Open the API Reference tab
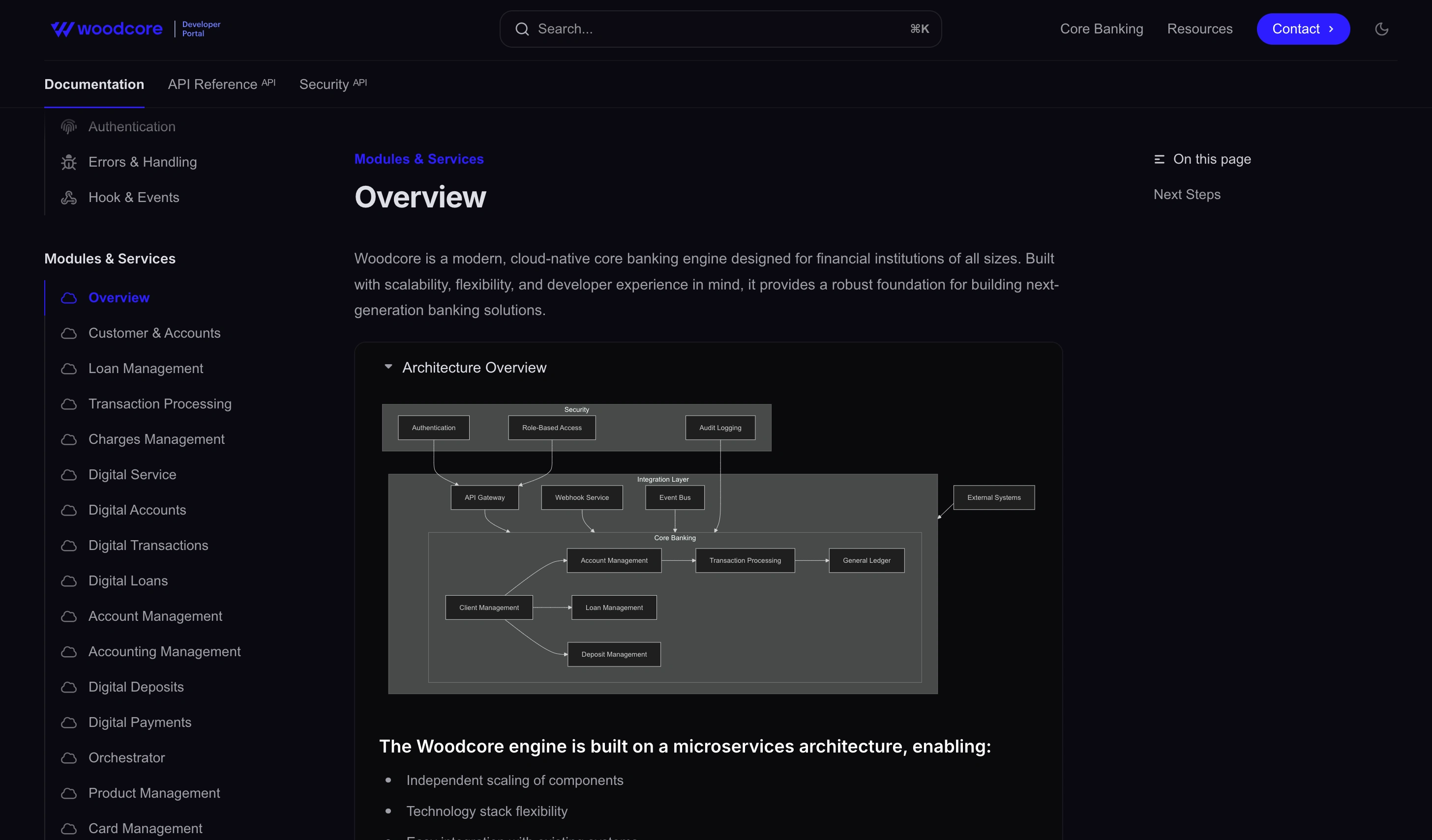Screen dimensions: 1432x840 [222, 84]
